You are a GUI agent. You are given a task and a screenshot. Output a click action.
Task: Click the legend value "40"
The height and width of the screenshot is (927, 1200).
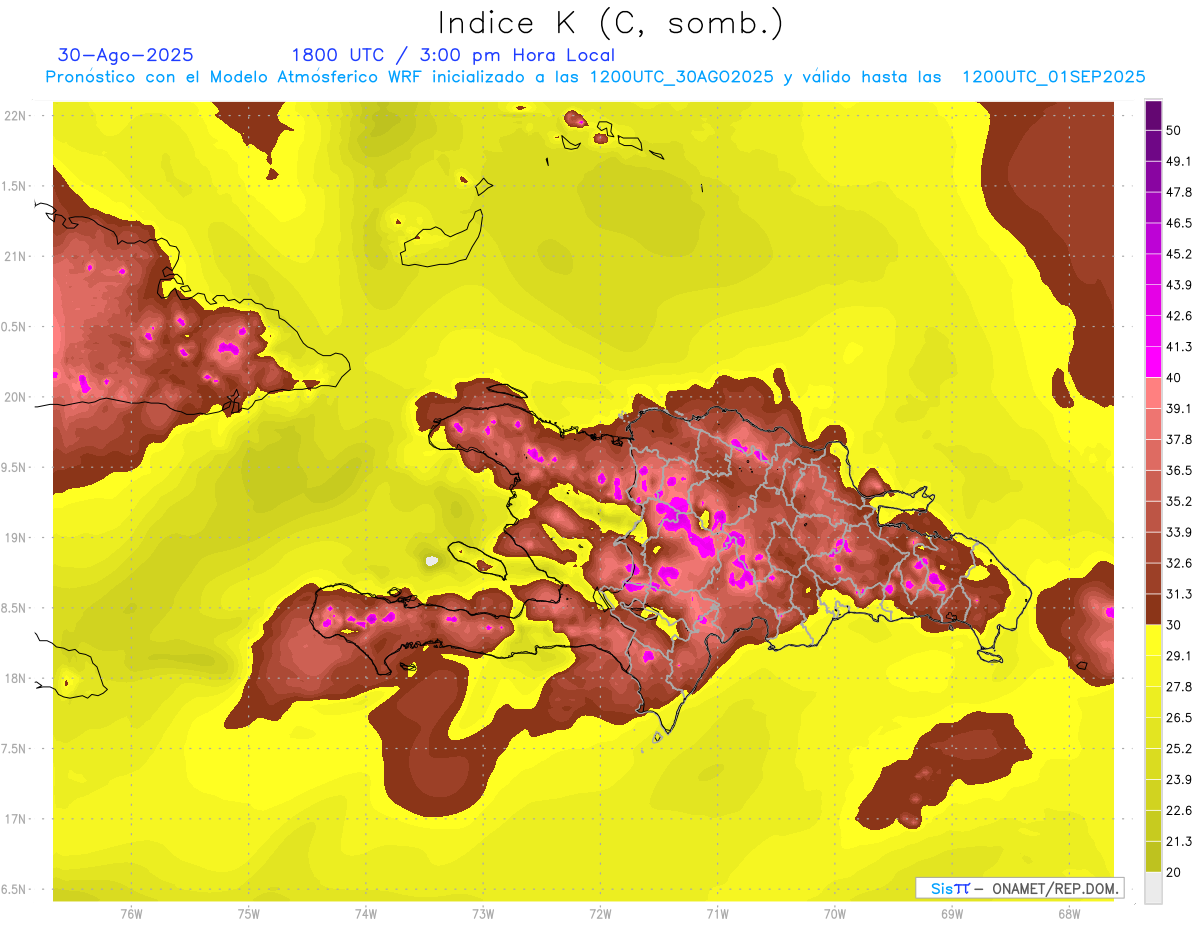(1175, 377)
